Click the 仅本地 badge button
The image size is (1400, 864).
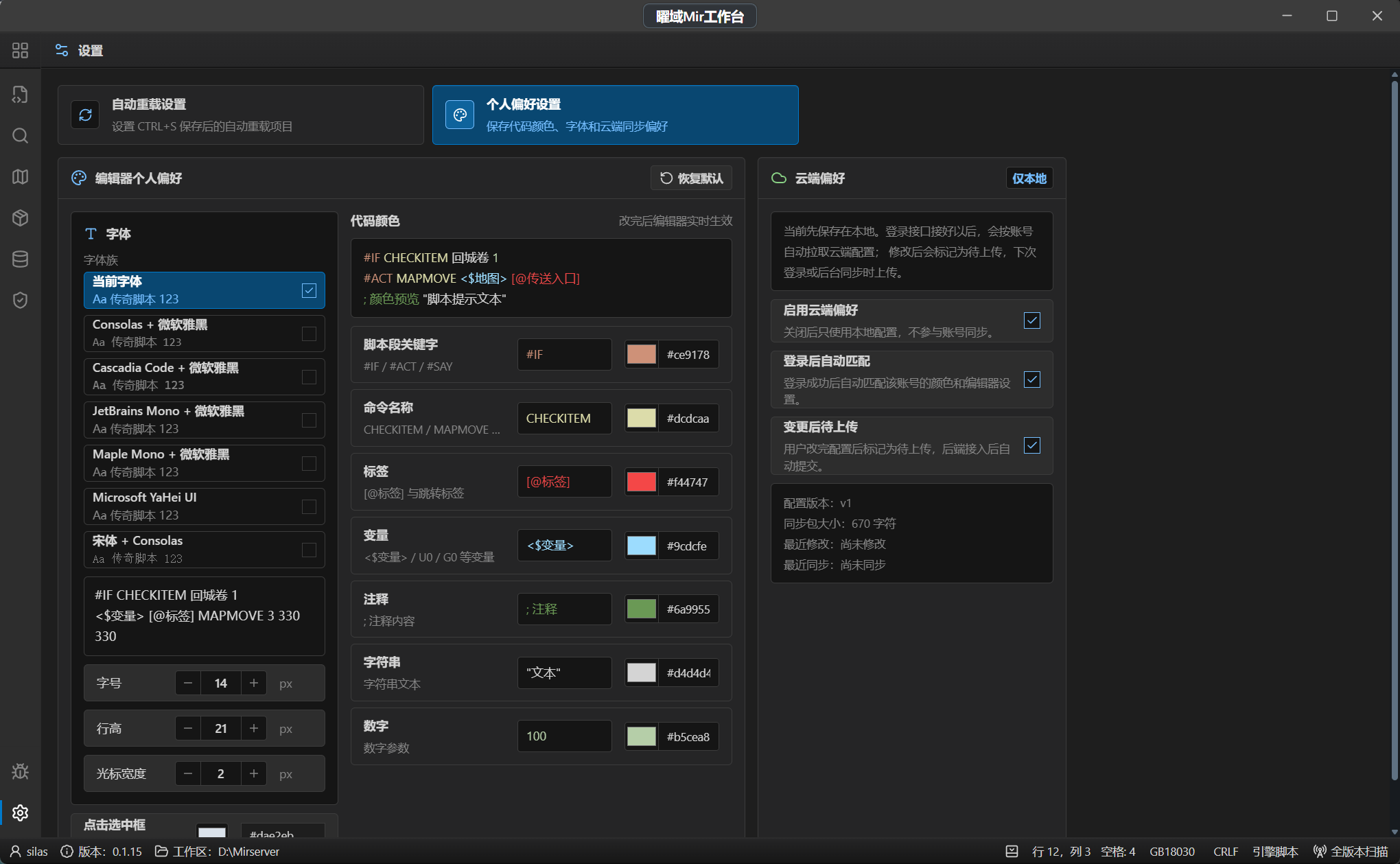pyautogui.click(x=1029, y=178)
